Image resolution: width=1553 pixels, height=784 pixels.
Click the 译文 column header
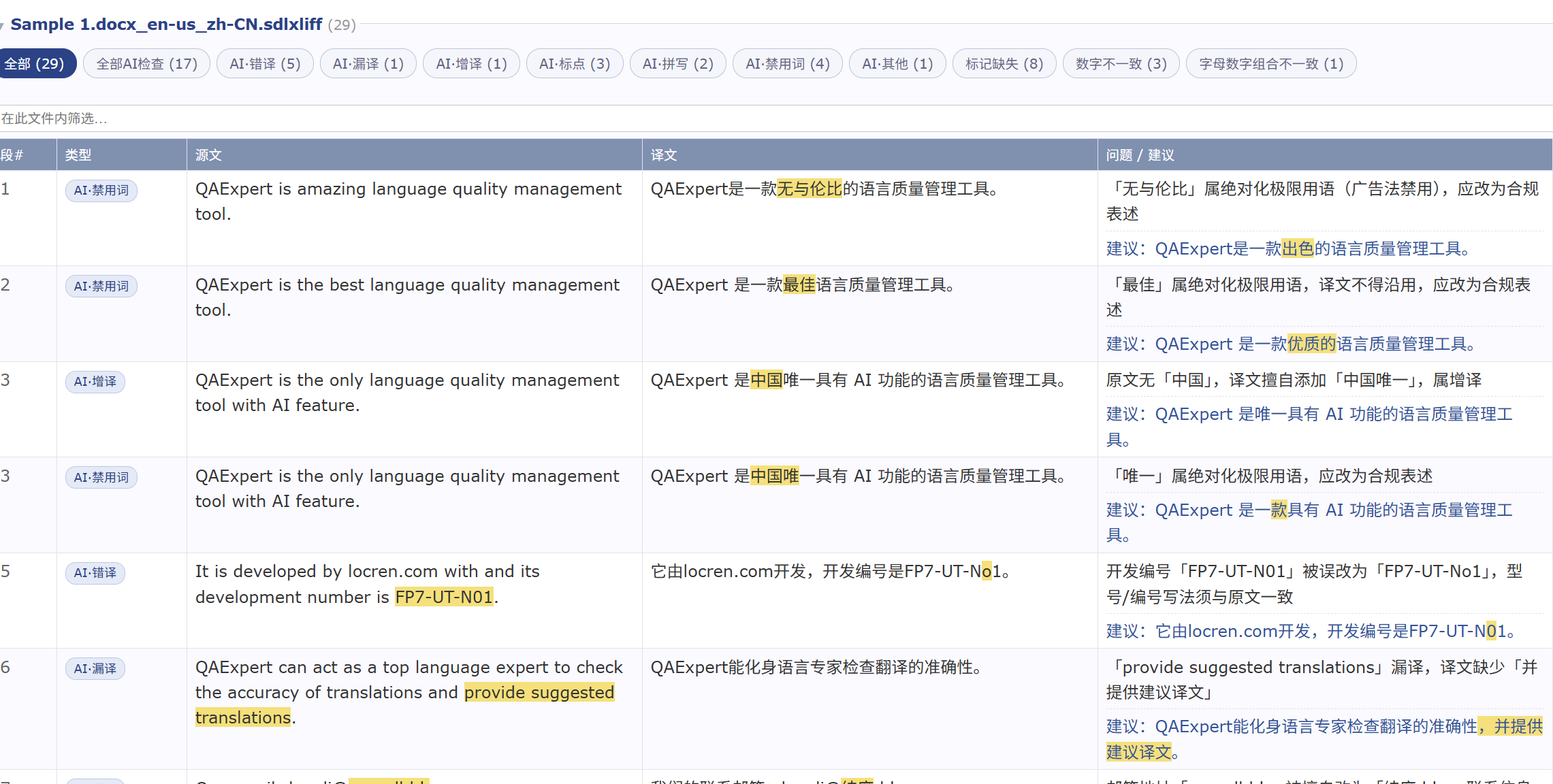click(x=870, y=155)
